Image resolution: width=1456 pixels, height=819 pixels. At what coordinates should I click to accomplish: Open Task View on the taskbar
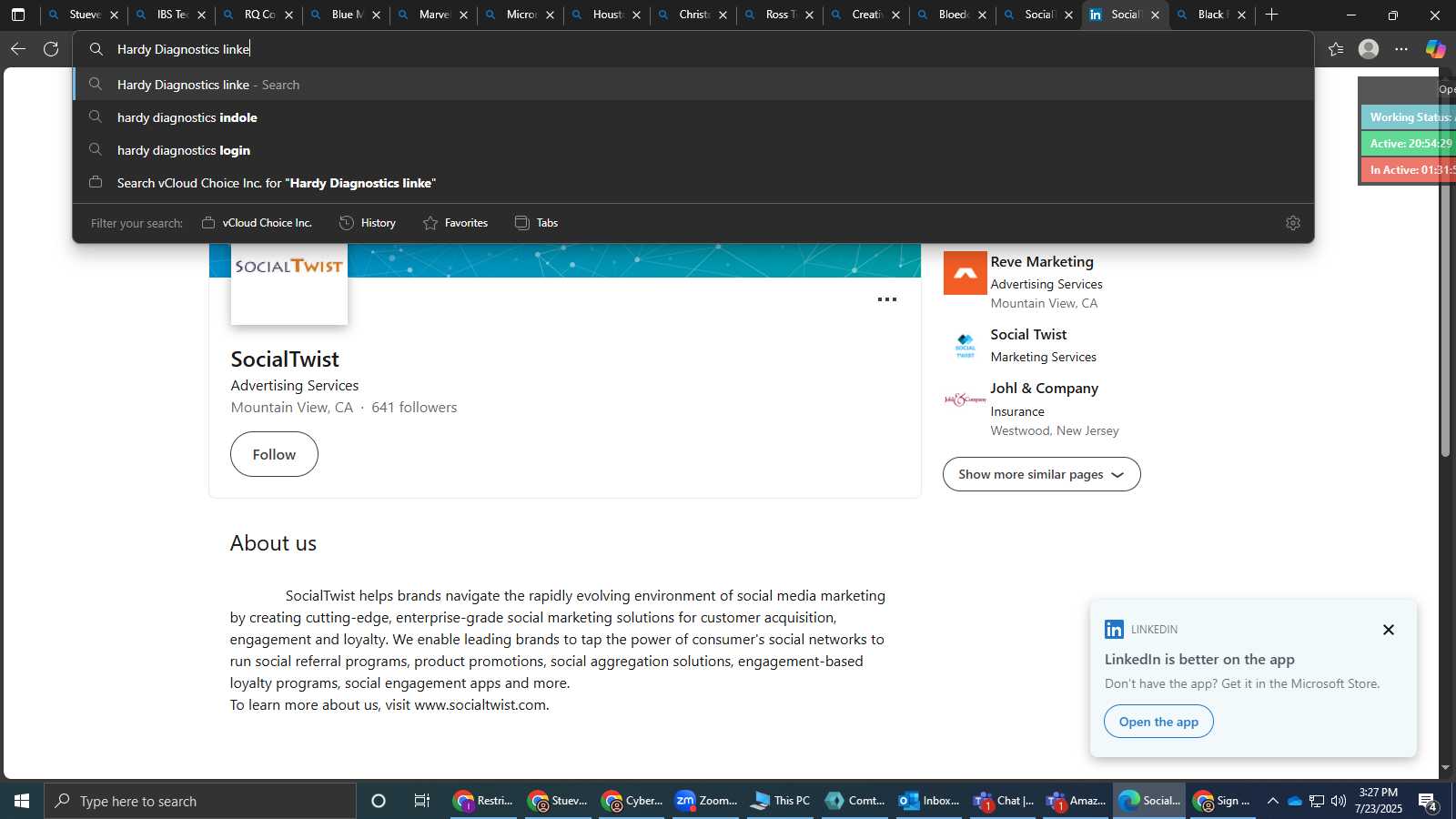pos(422,801)
